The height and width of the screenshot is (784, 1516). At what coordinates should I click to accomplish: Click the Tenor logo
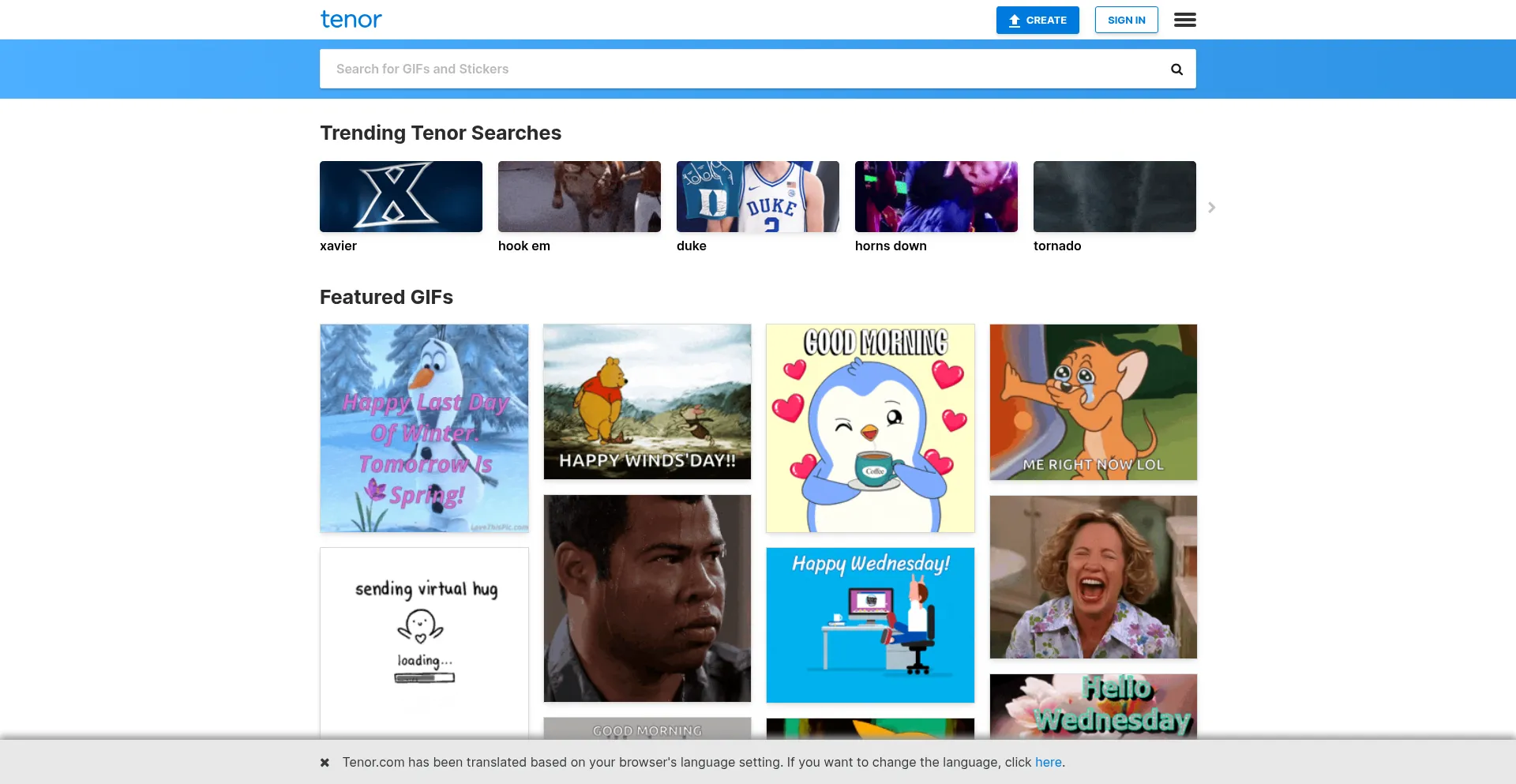pos(351,20)
